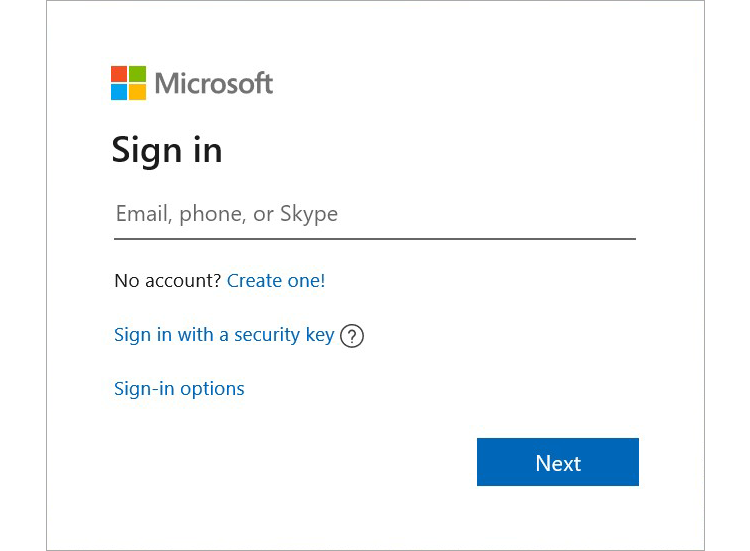Click the red square in Microsoft logo

pos(119,74)
